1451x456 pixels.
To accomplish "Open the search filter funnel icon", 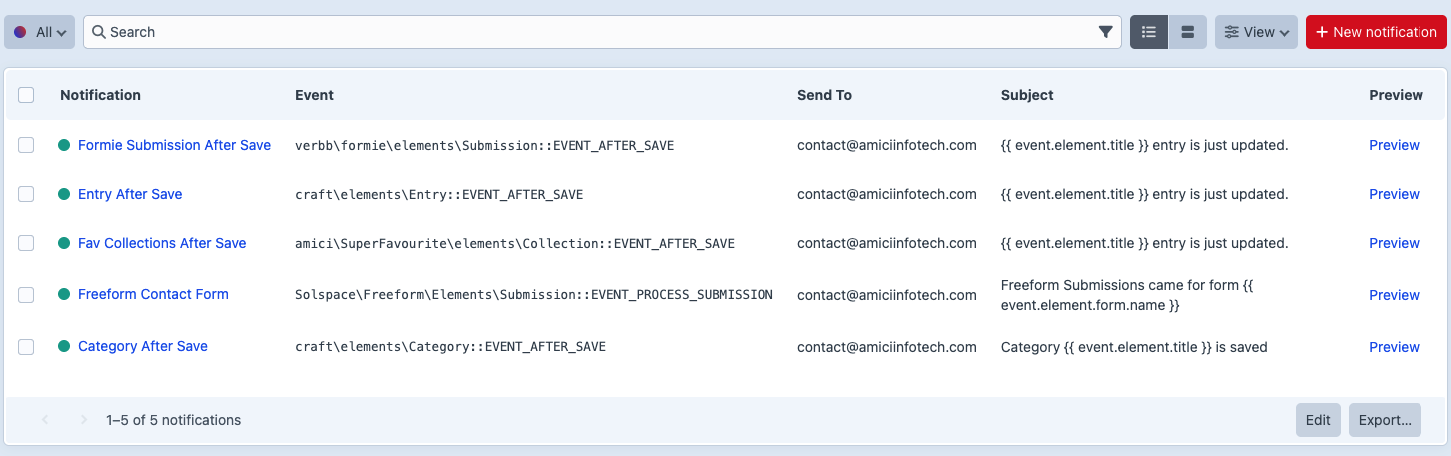I will coord(1105,32).
